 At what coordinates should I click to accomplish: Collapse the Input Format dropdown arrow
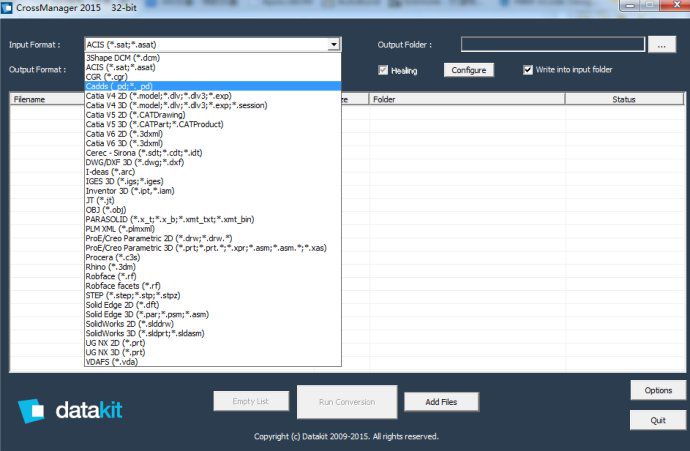333,45
